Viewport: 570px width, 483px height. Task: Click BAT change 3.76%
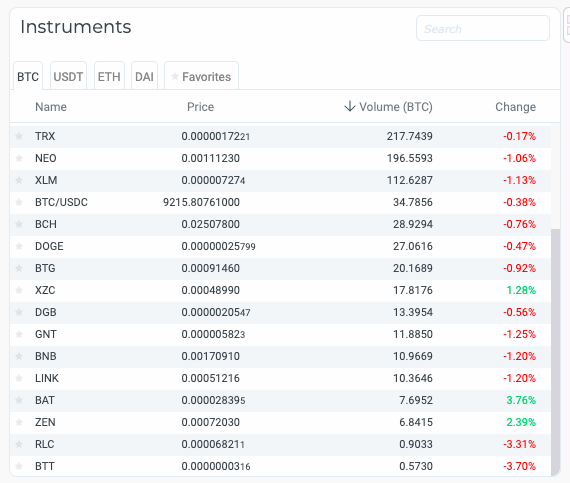(521, 400)
